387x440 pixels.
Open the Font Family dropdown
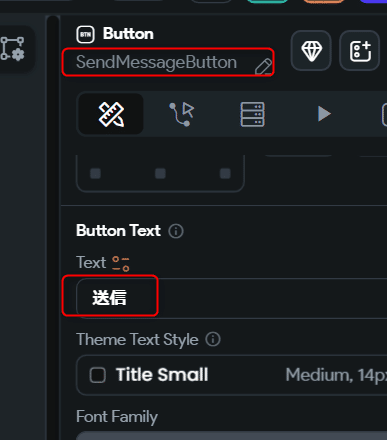(x=232, y=435)
